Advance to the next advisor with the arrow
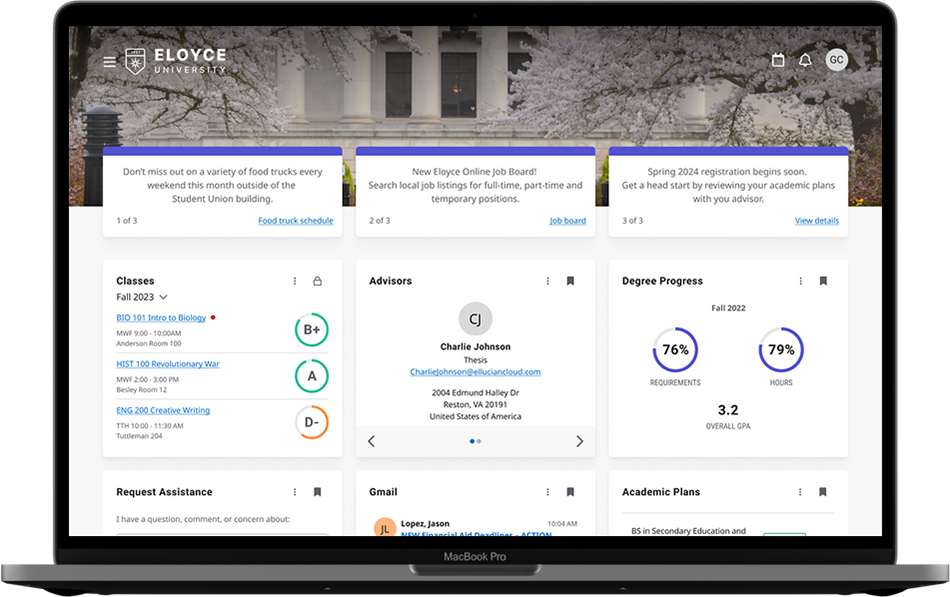This screenshot has width=950, height=597. 579,440
